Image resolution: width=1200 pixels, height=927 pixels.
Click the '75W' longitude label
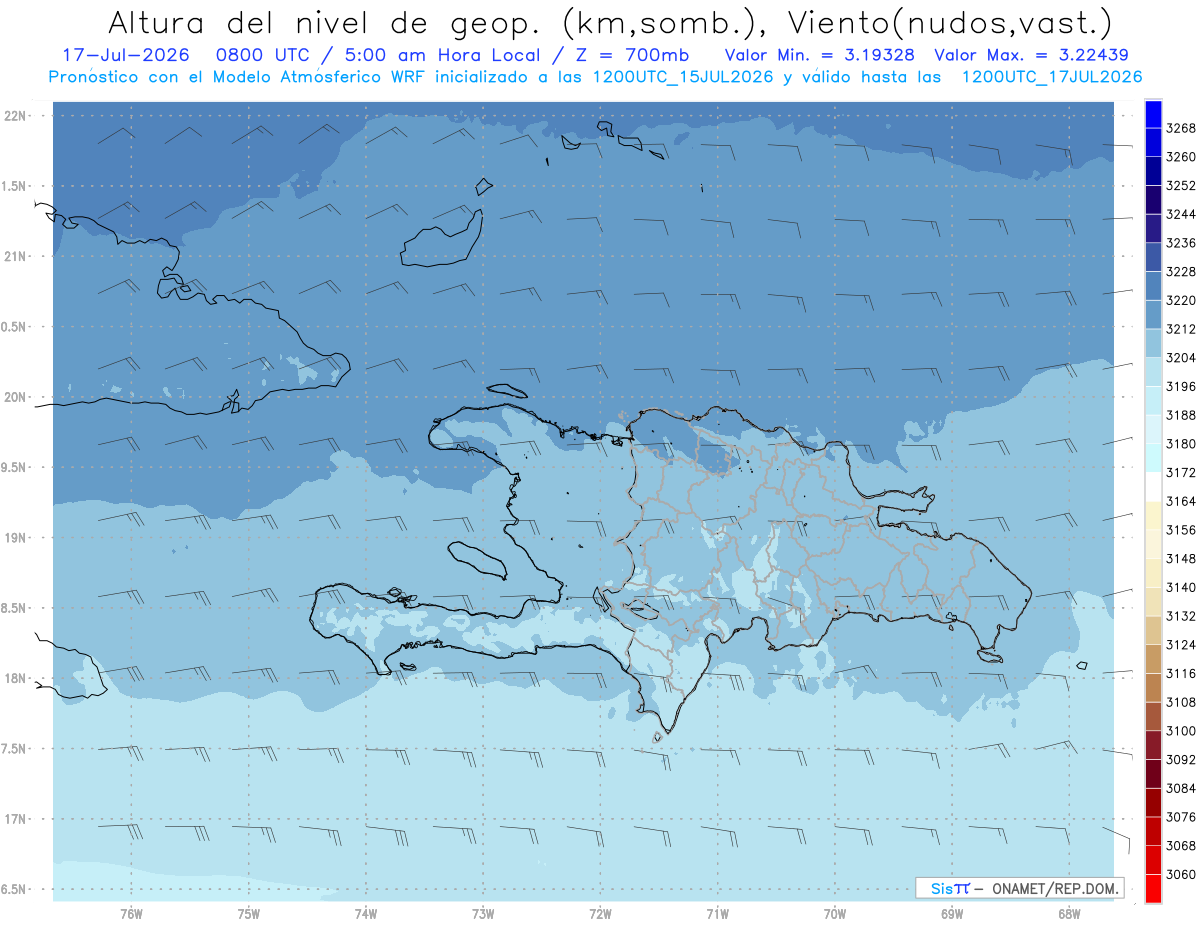click(249, 913)
